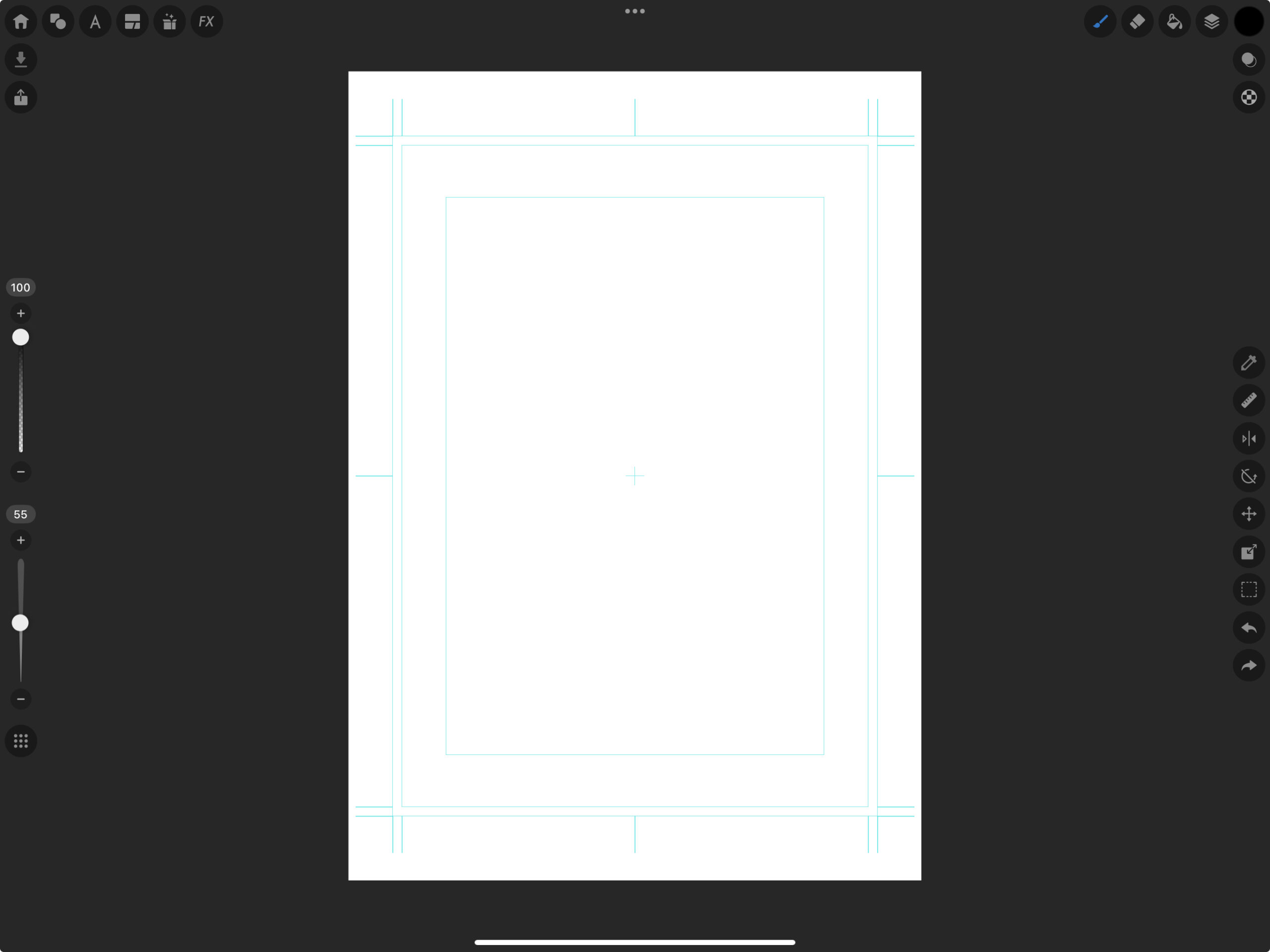The width and height of the screenshot is (1270, 952).
Task: Click the Redo arrow
Action: (x=1248, y=665)
